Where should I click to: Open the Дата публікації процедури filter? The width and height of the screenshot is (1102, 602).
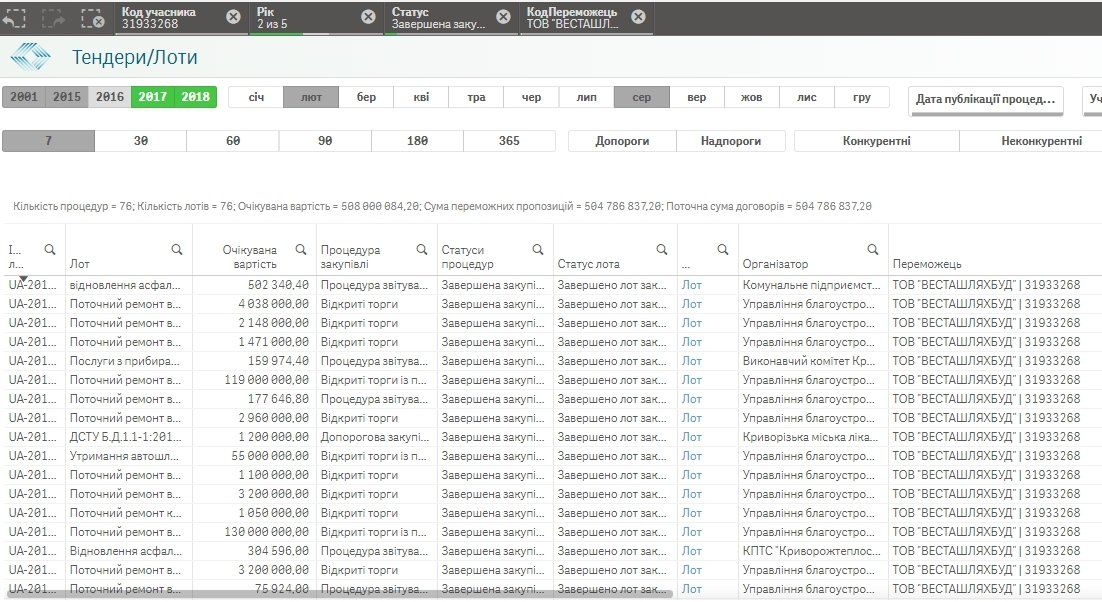point(985,100)
